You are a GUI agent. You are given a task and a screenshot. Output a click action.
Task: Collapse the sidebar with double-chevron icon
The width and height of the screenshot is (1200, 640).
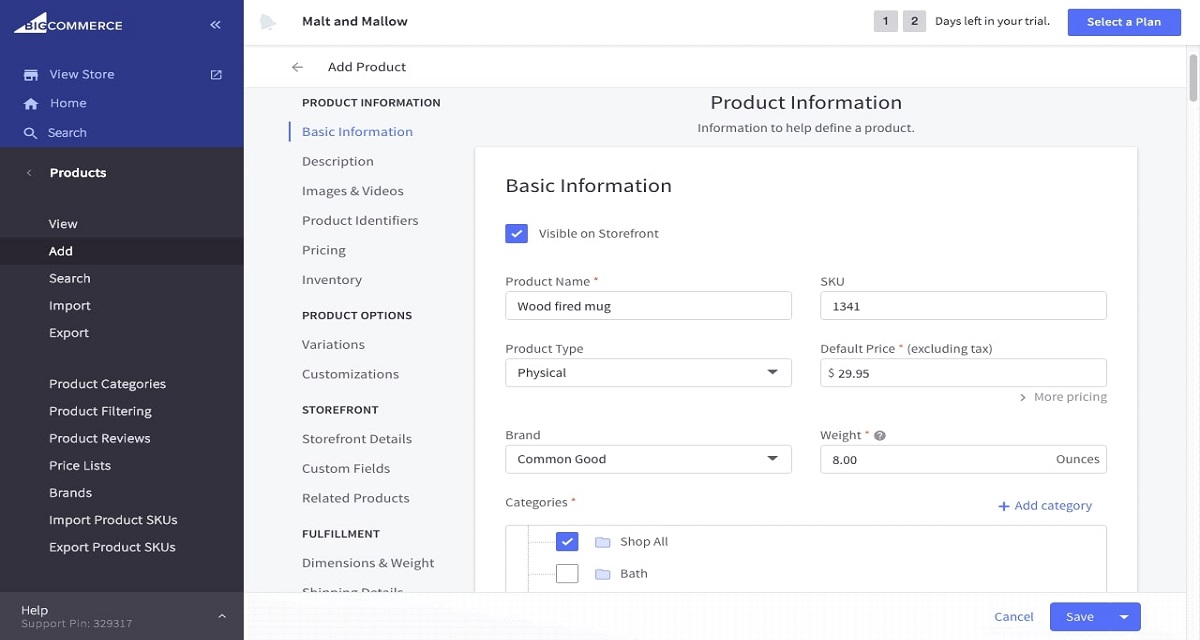pos(215,25)
